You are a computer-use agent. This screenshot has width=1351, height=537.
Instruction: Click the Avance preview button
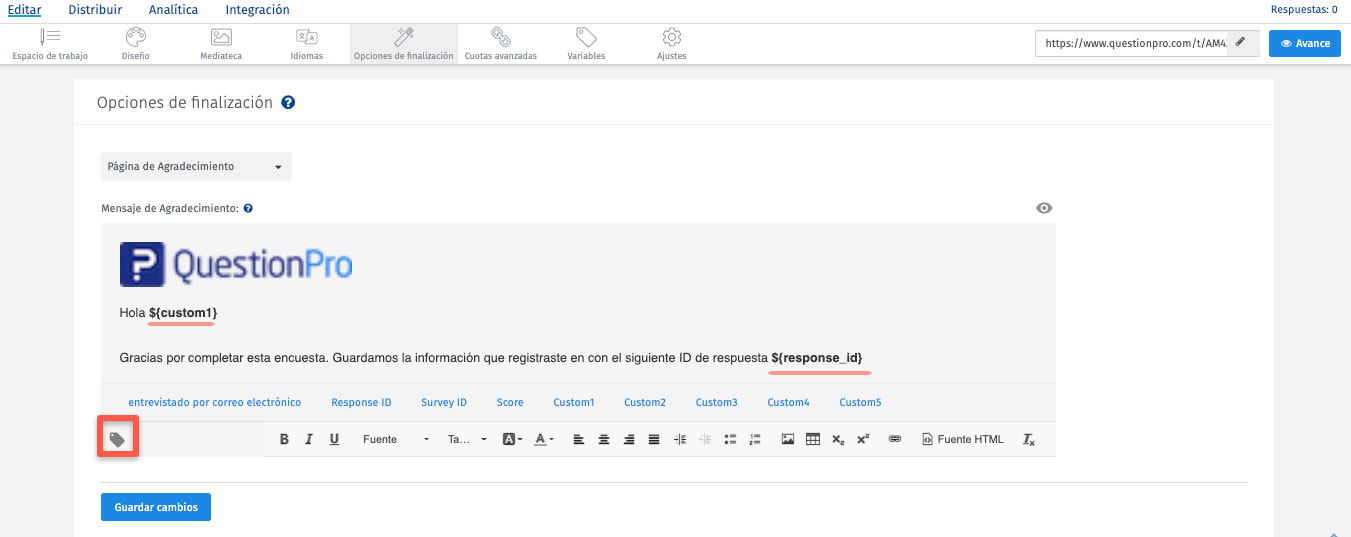[1305, 43]
